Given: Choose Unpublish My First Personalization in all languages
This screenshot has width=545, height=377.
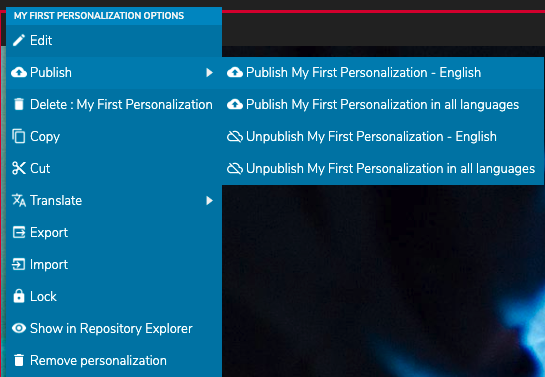Looking at the screenshot, I should 383,168.
